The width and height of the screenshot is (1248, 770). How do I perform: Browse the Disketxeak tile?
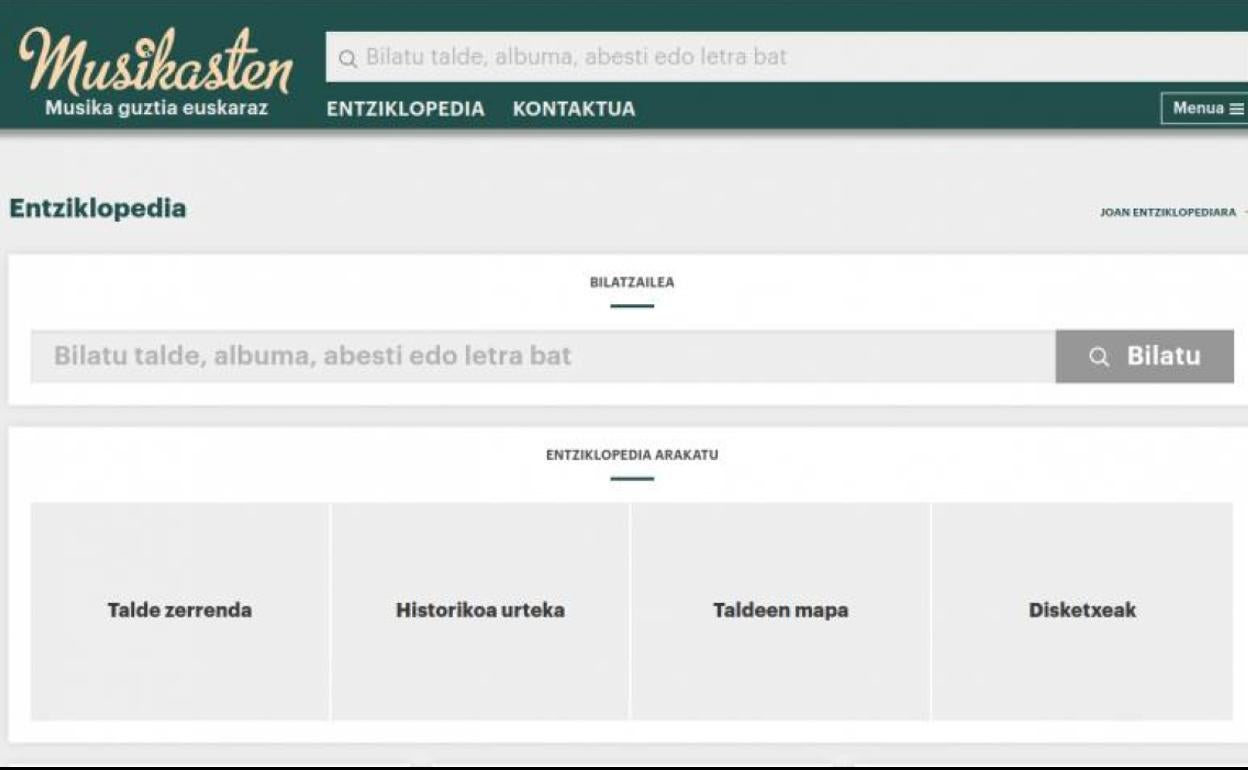(1082, 610)
